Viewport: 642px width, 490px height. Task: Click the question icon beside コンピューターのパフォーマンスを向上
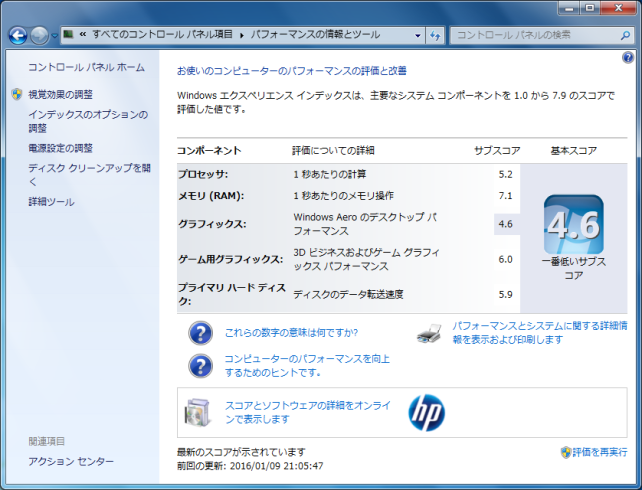tap(200, 366)
